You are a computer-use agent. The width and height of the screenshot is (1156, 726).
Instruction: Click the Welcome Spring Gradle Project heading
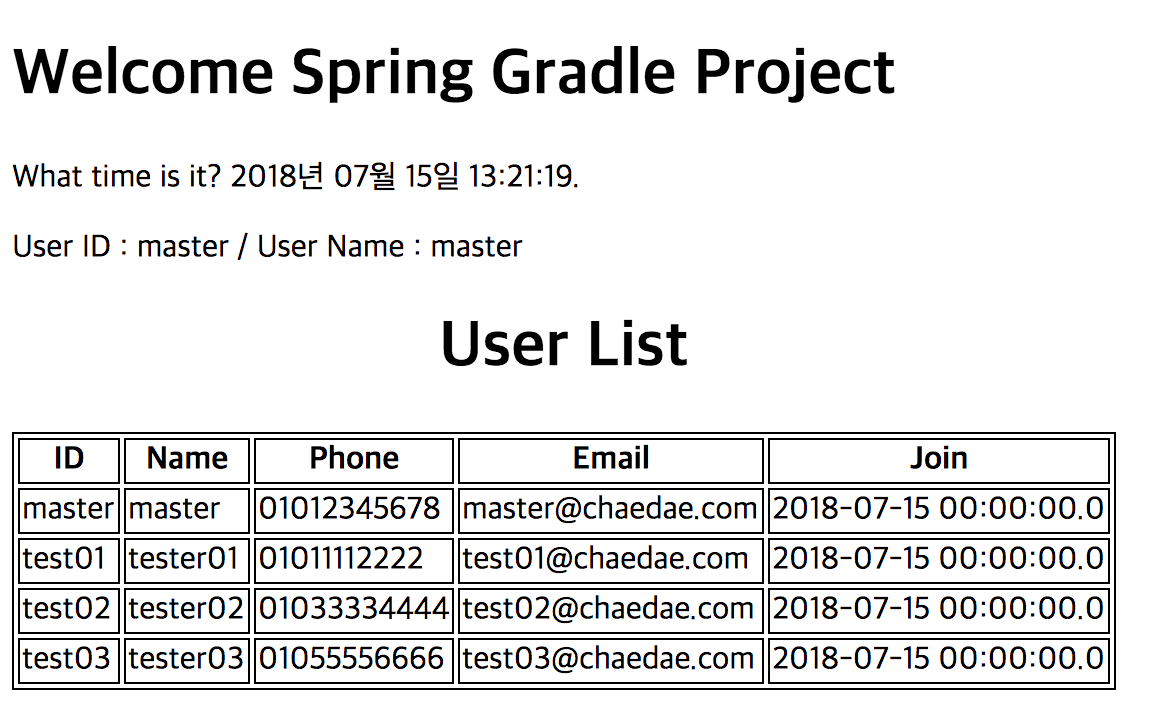[x=453, y=72]
